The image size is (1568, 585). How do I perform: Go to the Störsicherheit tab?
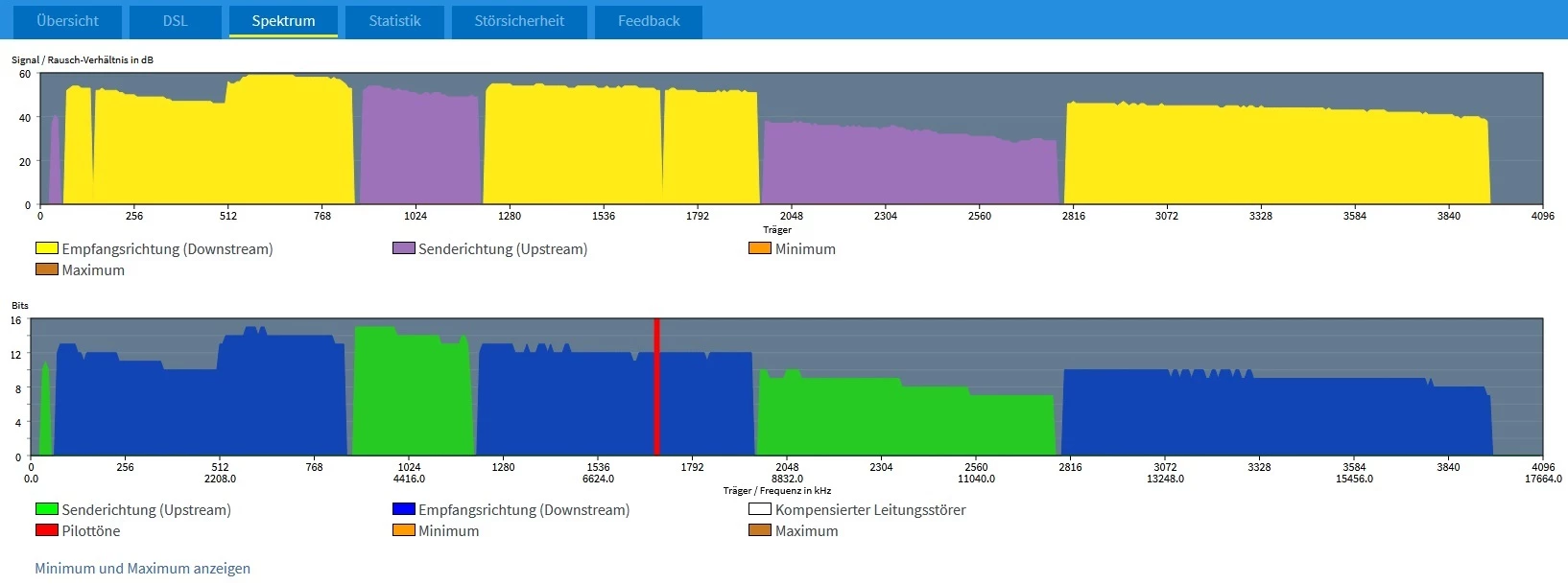tap(519, 21)
